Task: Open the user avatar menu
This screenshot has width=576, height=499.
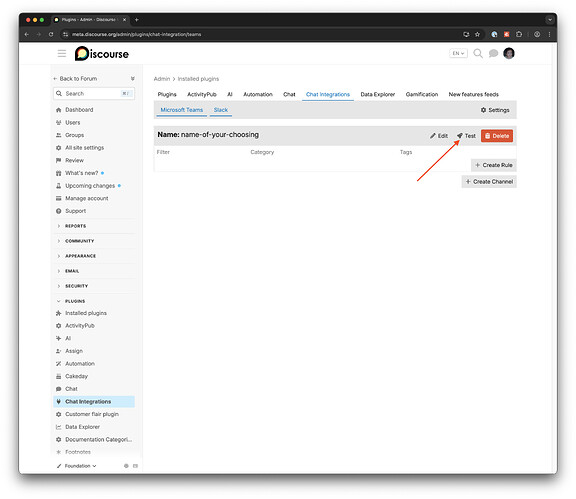Action: click(509, 53)
